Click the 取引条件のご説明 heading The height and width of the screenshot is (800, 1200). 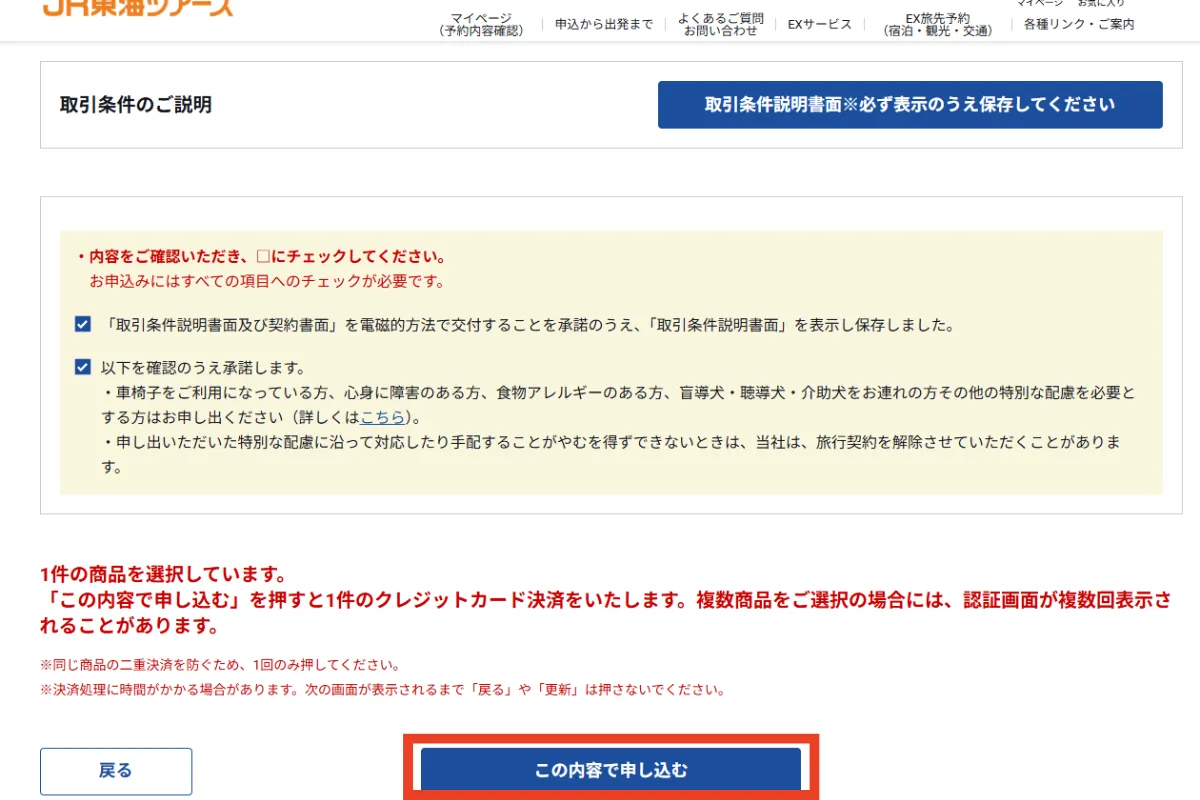136,105
